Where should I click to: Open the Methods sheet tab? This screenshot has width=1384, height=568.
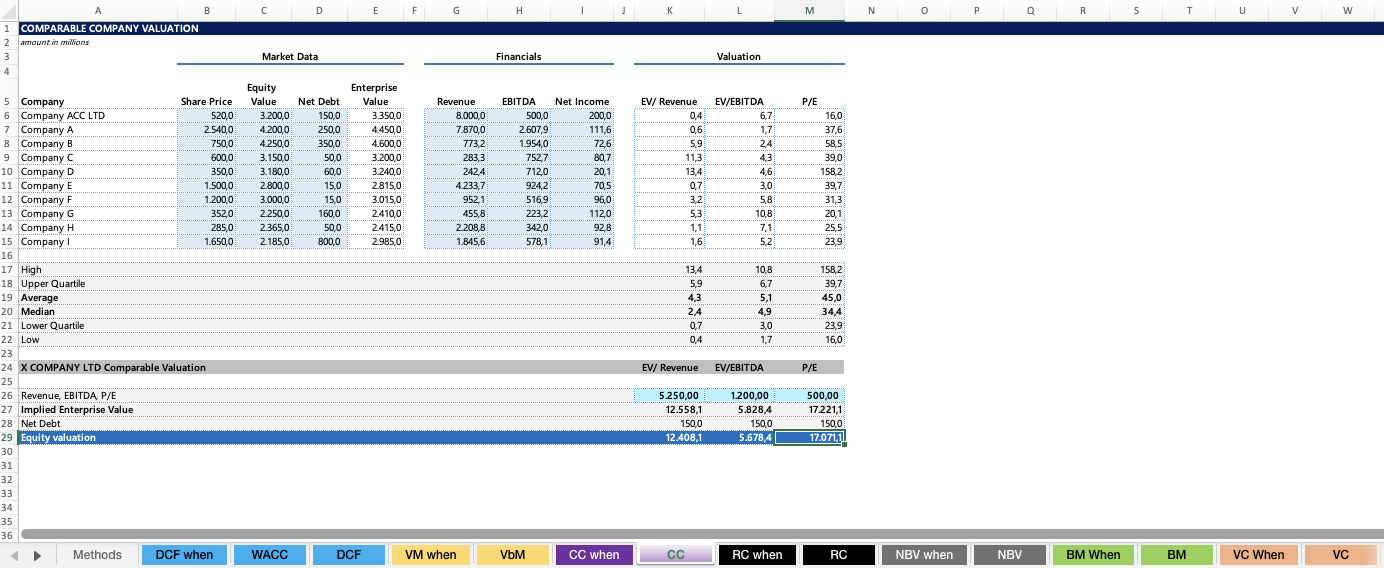click(97, 555)
